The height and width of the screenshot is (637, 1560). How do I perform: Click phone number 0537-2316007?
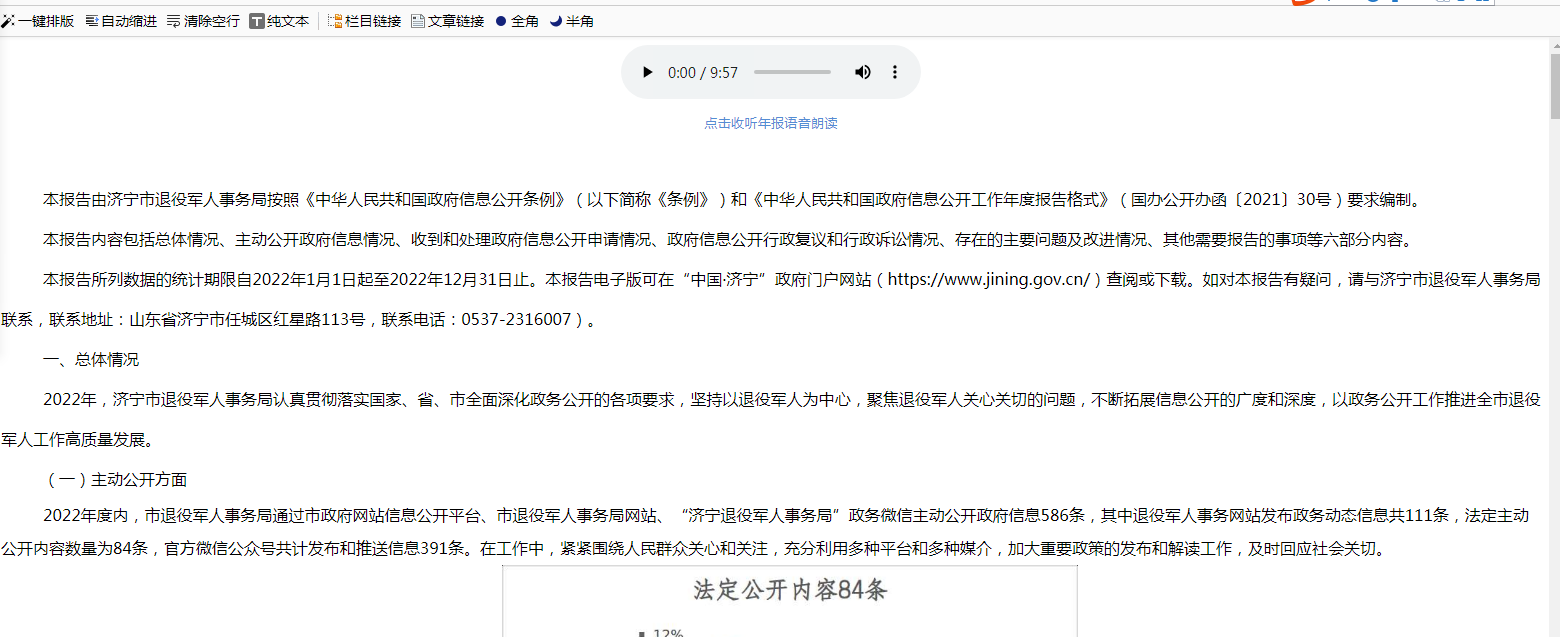tap(516, 320)
